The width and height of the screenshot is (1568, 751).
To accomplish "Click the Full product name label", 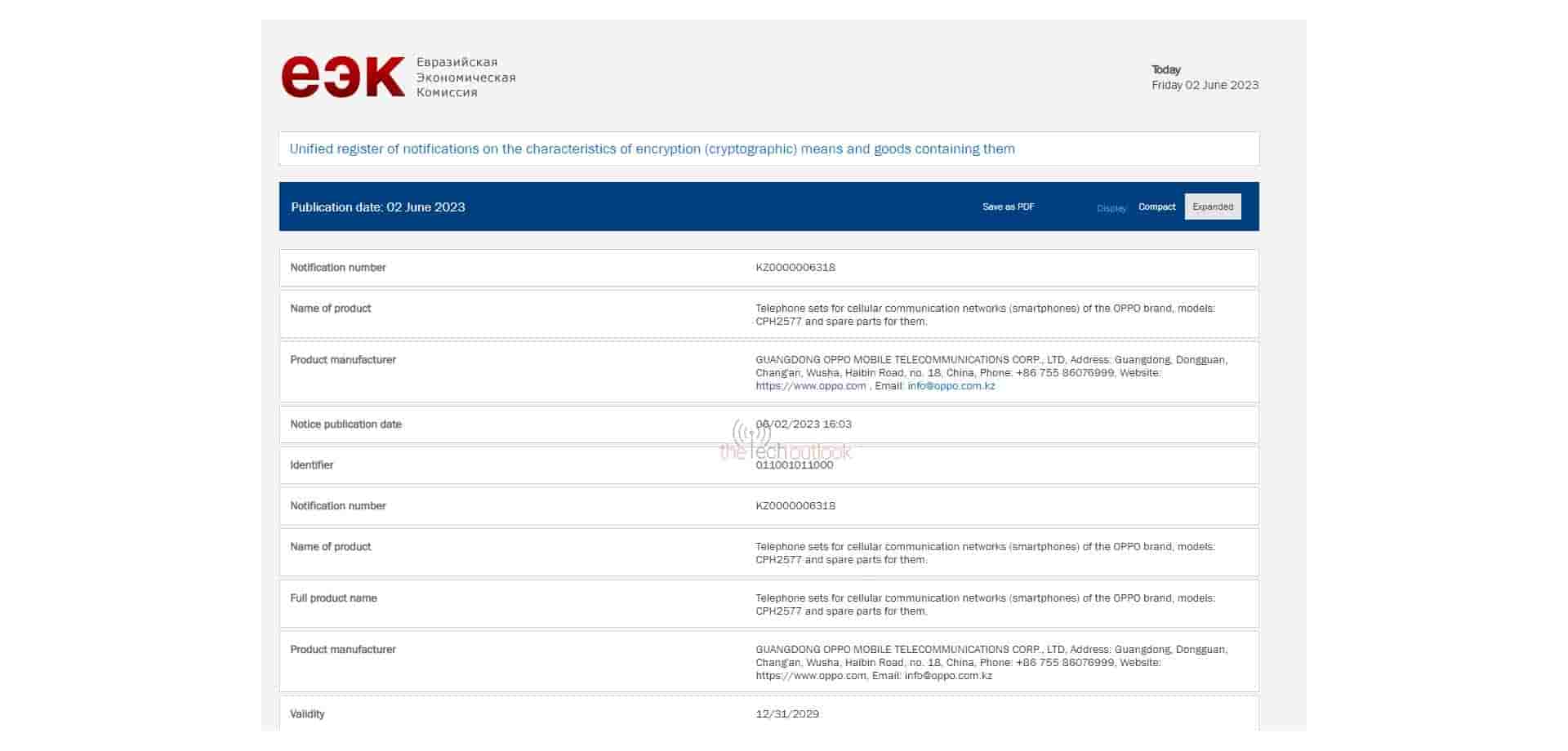I will (333, 598).
